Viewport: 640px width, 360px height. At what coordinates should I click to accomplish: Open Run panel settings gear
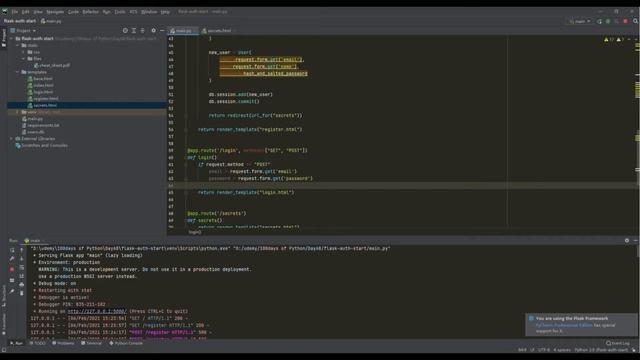[627, 241]
